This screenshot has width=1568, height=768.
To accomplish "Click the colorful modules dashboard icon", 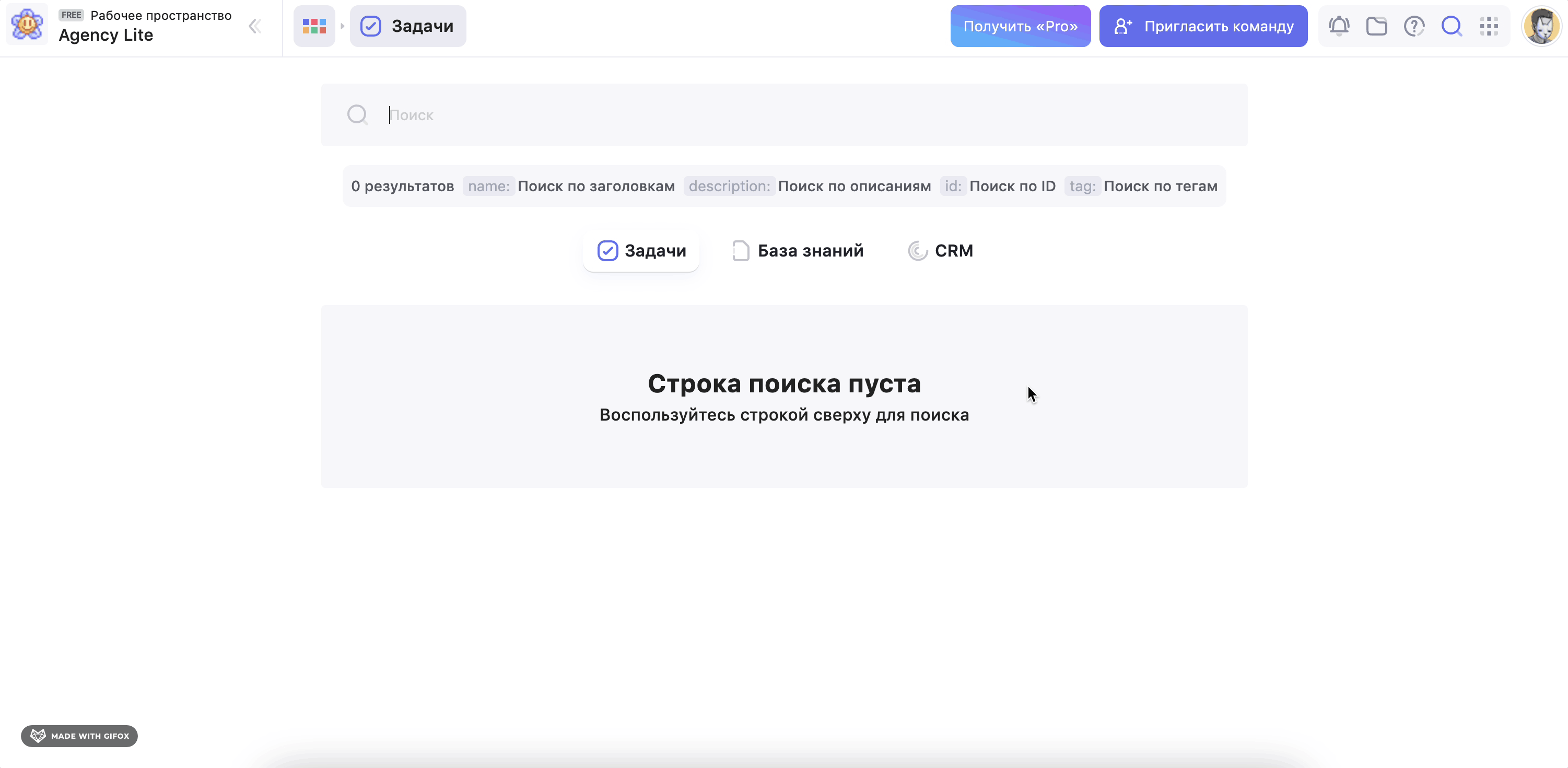I will (x=314, y=26).
